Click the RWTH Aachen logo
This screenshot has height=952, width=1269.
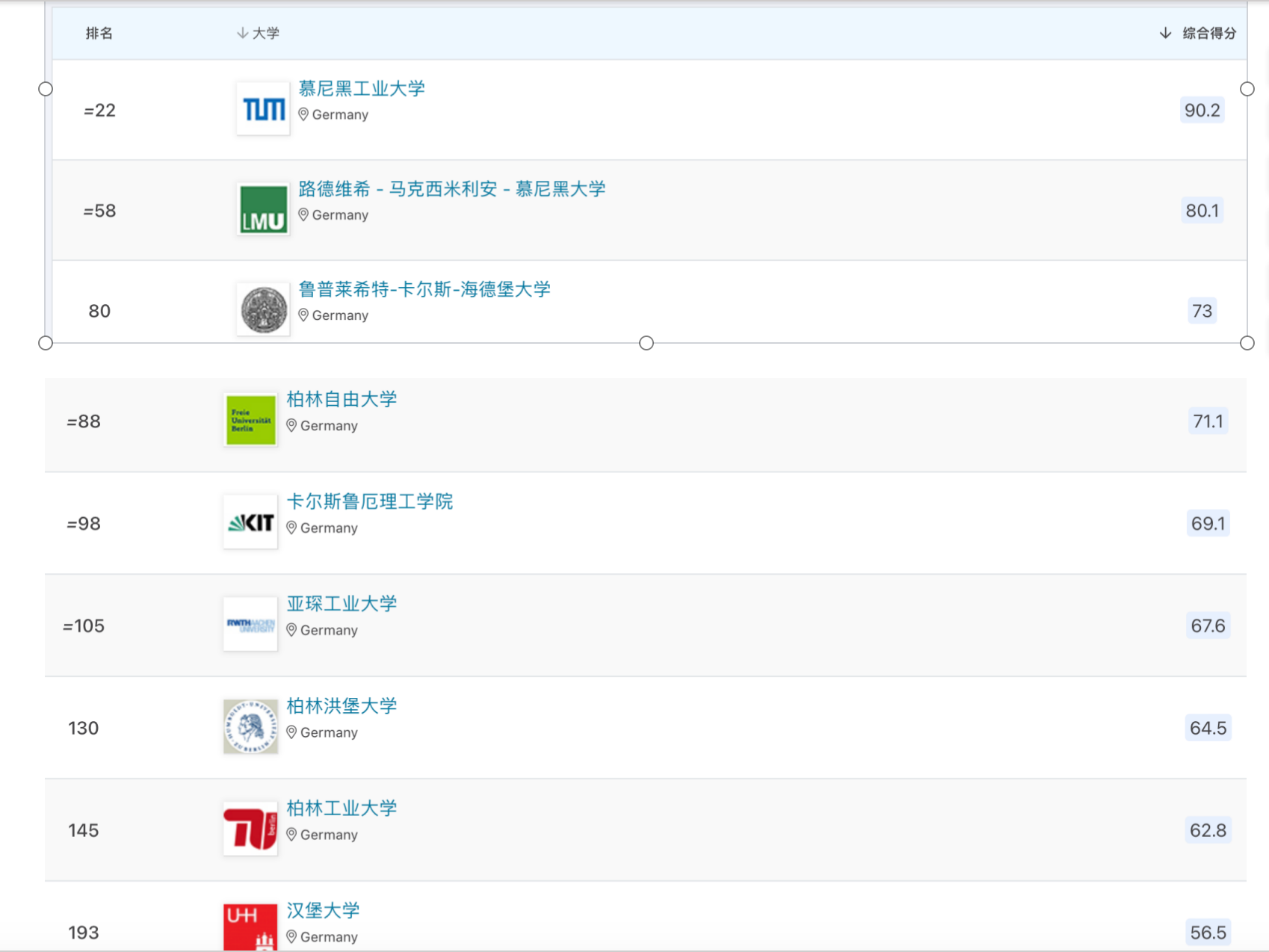(x=250, y=624)
